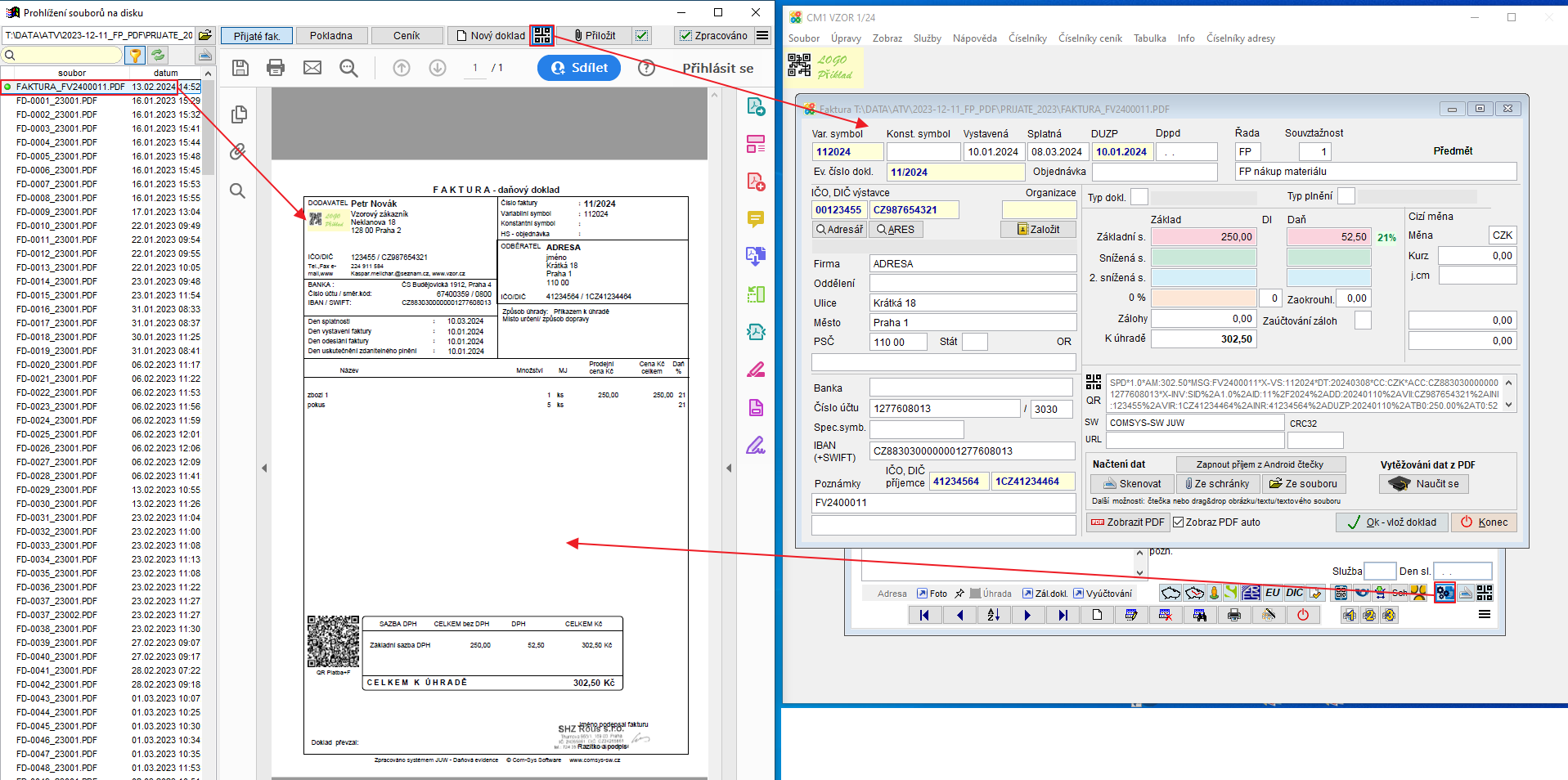Click the QR code button beside Nový doklad
Screen dimensions: 1568x780
point(541,35)
